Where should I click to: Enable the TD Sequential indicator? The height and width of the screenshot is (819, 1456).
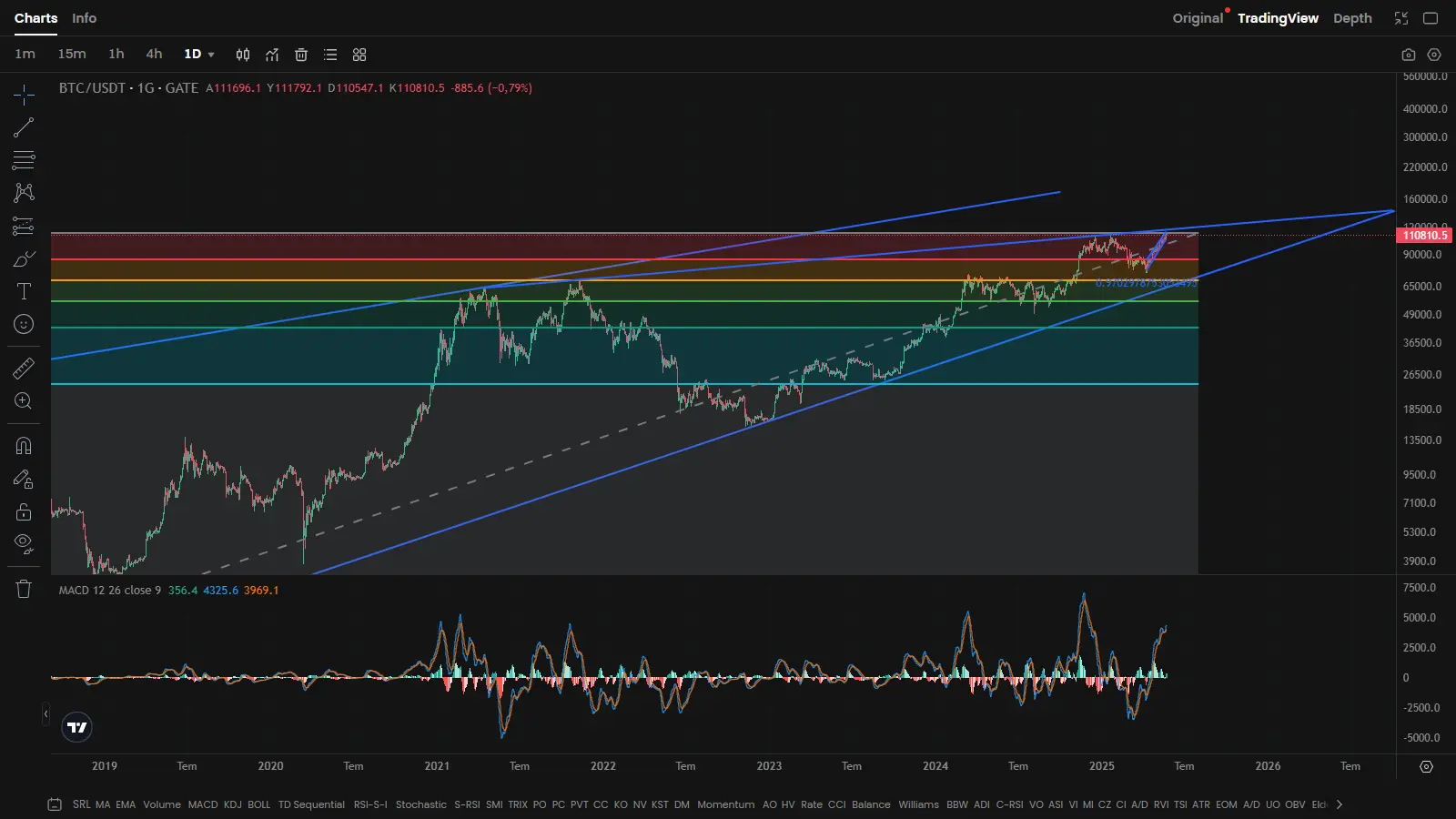311,804
